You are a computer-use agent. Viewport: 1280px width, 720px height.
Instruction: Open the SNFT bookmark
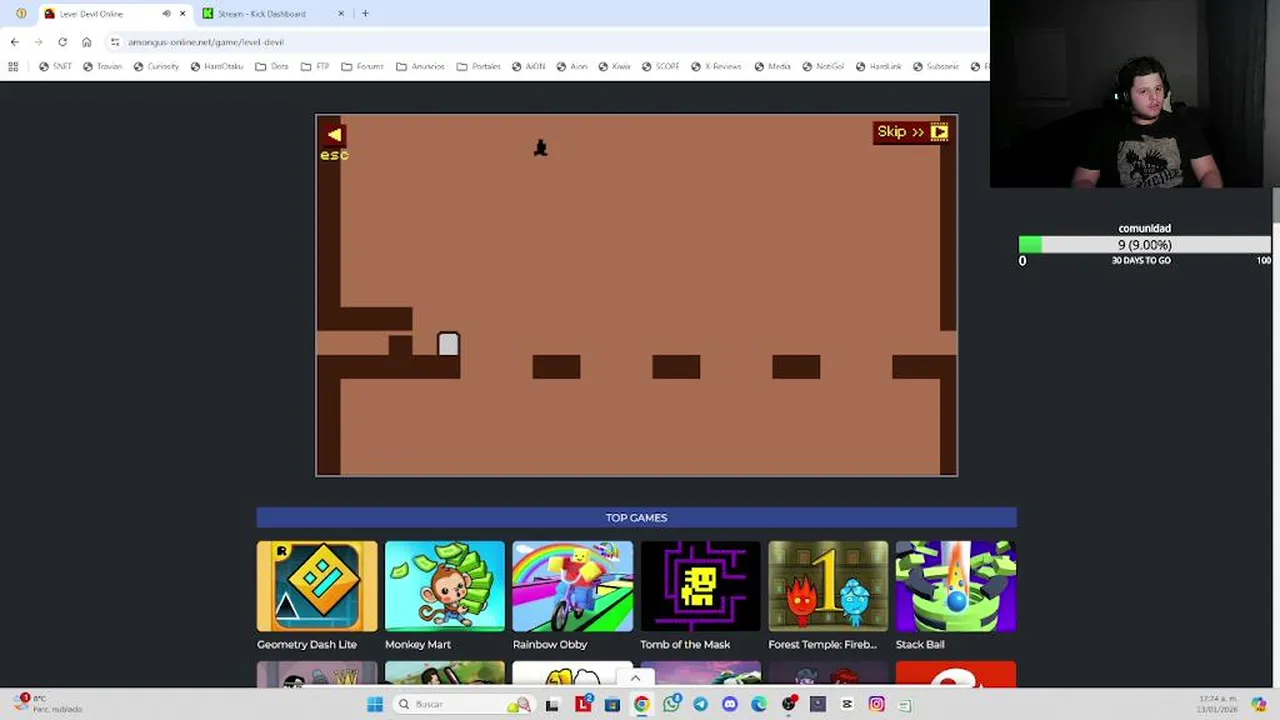pyautogui.click(x=55, y=67)
